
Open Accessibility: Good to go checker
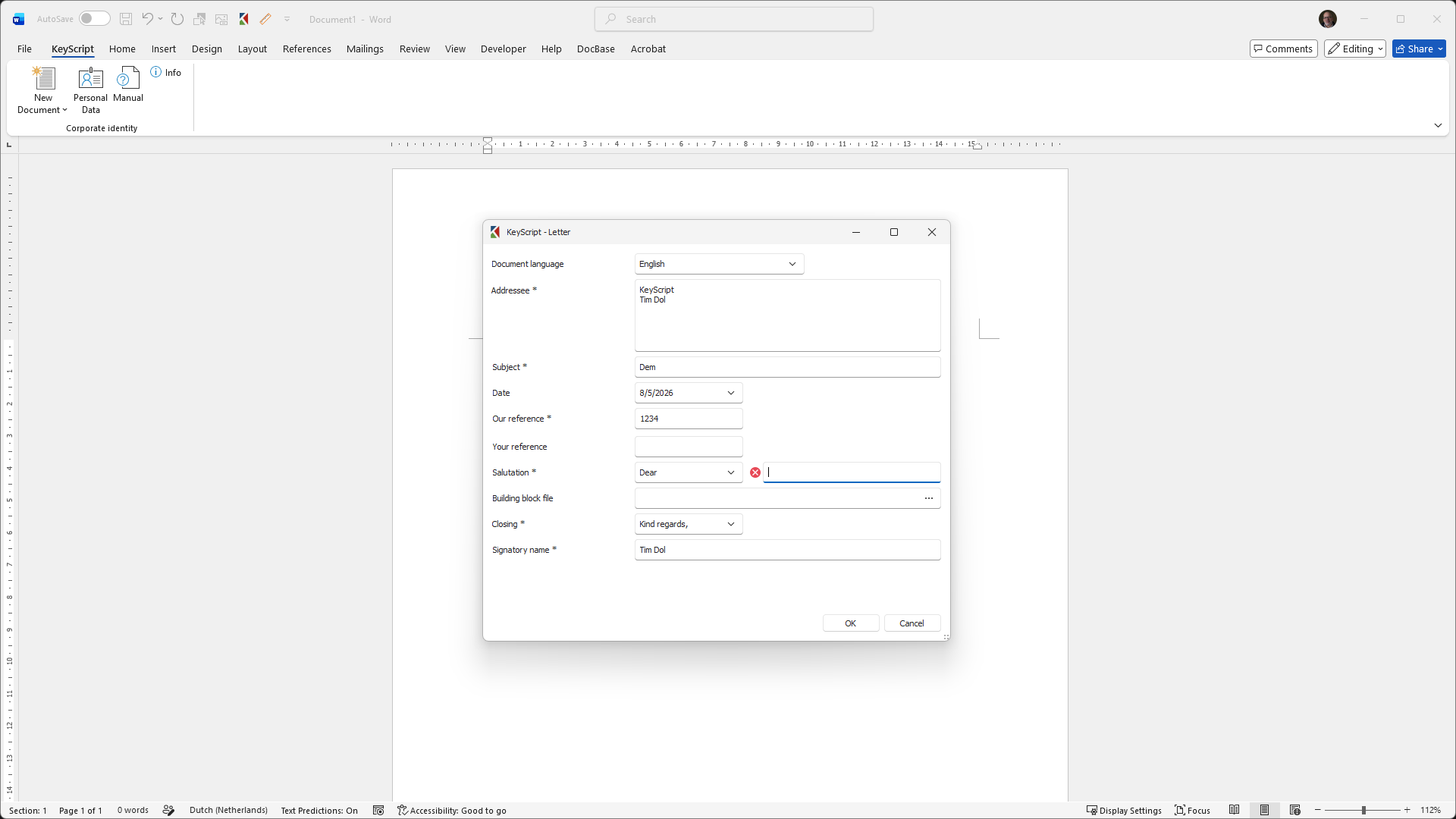tap(452, 811)
